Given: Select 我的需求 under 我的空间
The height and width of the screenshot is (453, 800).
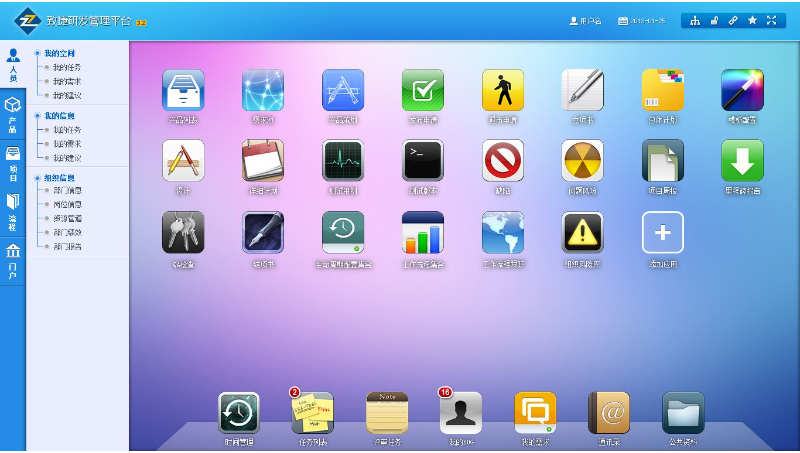Looking at the screenshot, I should coord(67,81).
